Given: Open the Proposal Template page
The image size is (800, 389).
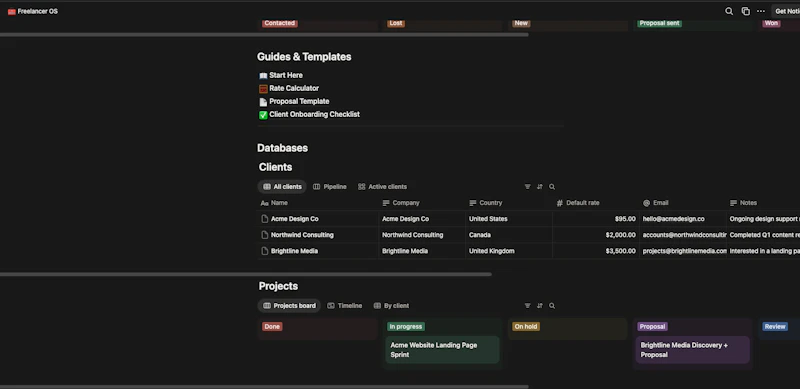Looking at the screenshot, I should pos(299,101).
